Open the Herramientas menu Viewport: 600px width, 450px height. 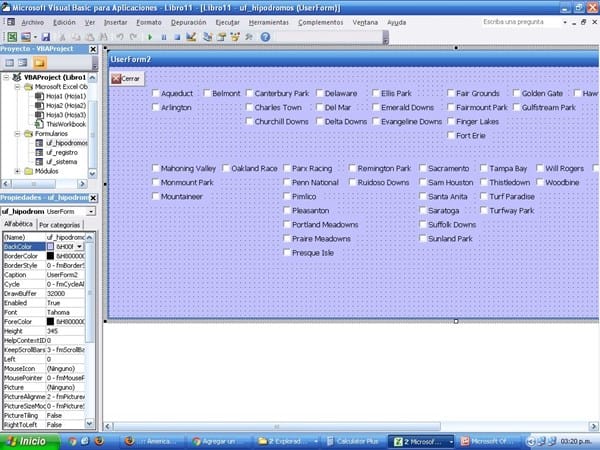click(x=269, y=23)
